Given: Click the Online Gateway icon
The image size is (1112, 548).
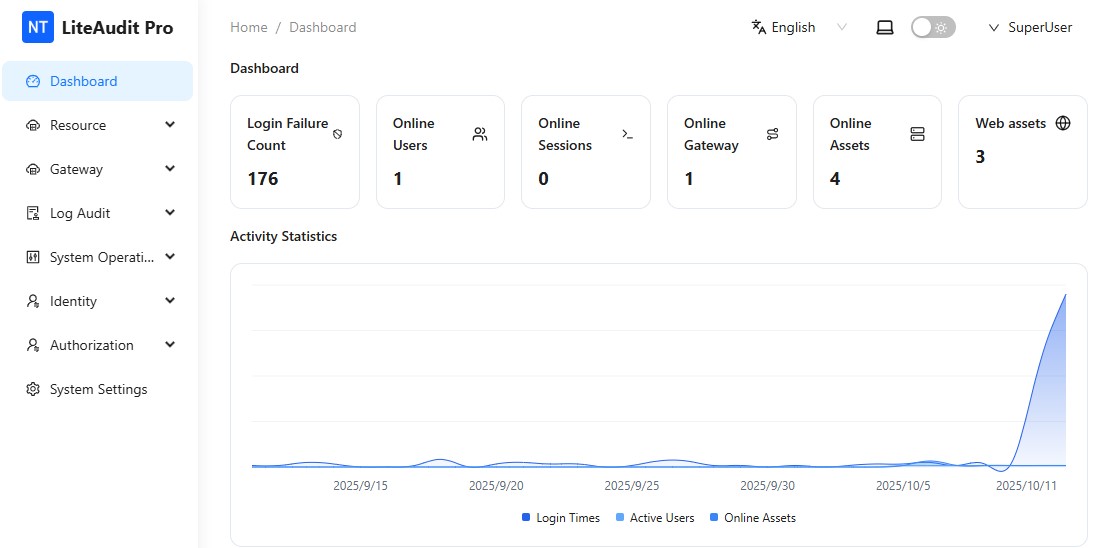Looking at the screenshot, I should (x=772, y=134).
